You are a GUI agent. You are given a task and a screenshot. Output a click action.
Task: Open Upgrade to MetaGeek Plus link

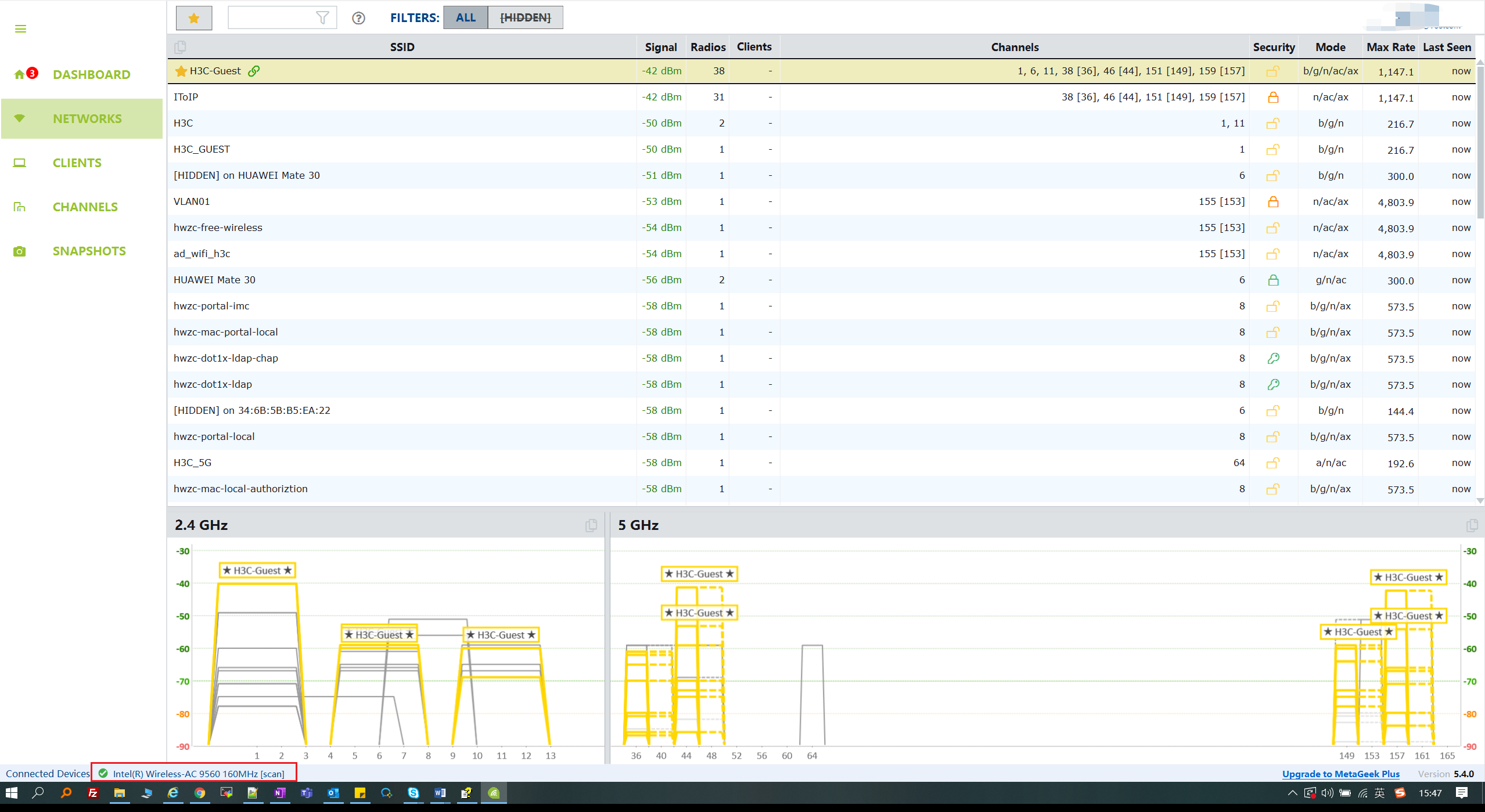click(x=1340, y=774)
